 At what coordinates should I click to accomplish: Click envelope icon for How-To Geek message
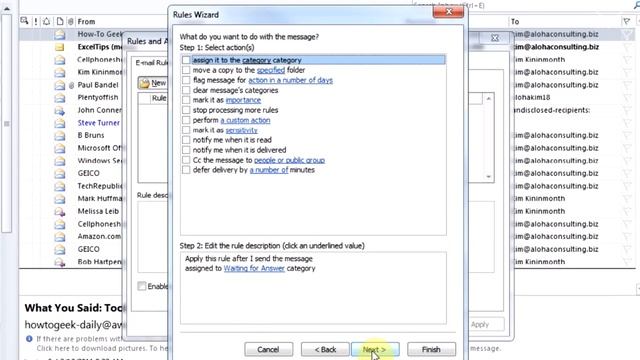[60, 34]
